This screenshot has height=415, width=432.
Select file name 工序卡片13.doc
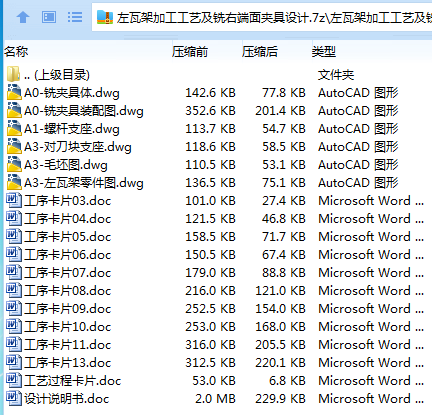pos(68,363)
